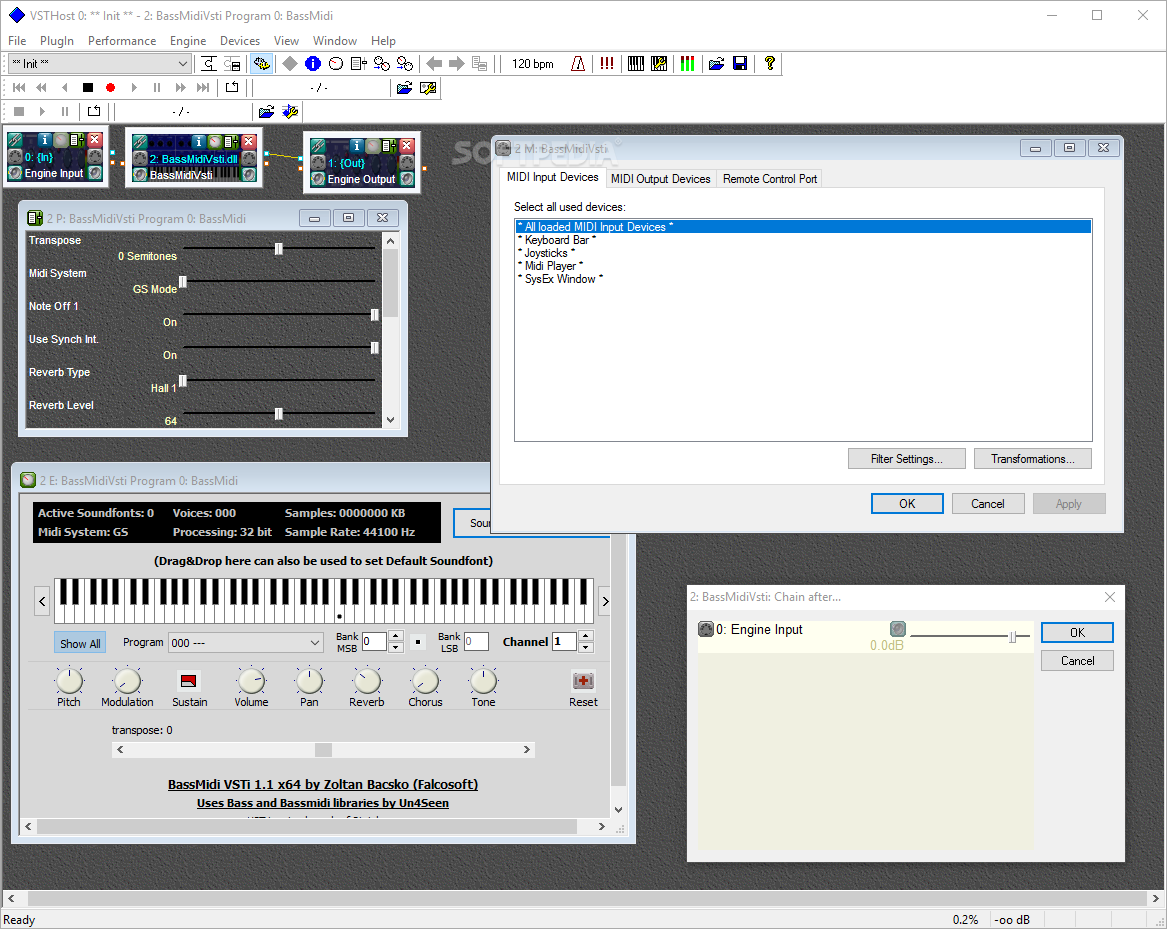Click the info icon on BassMidiVsti.dll module
1167x929 pixels.
click(198, 141)
